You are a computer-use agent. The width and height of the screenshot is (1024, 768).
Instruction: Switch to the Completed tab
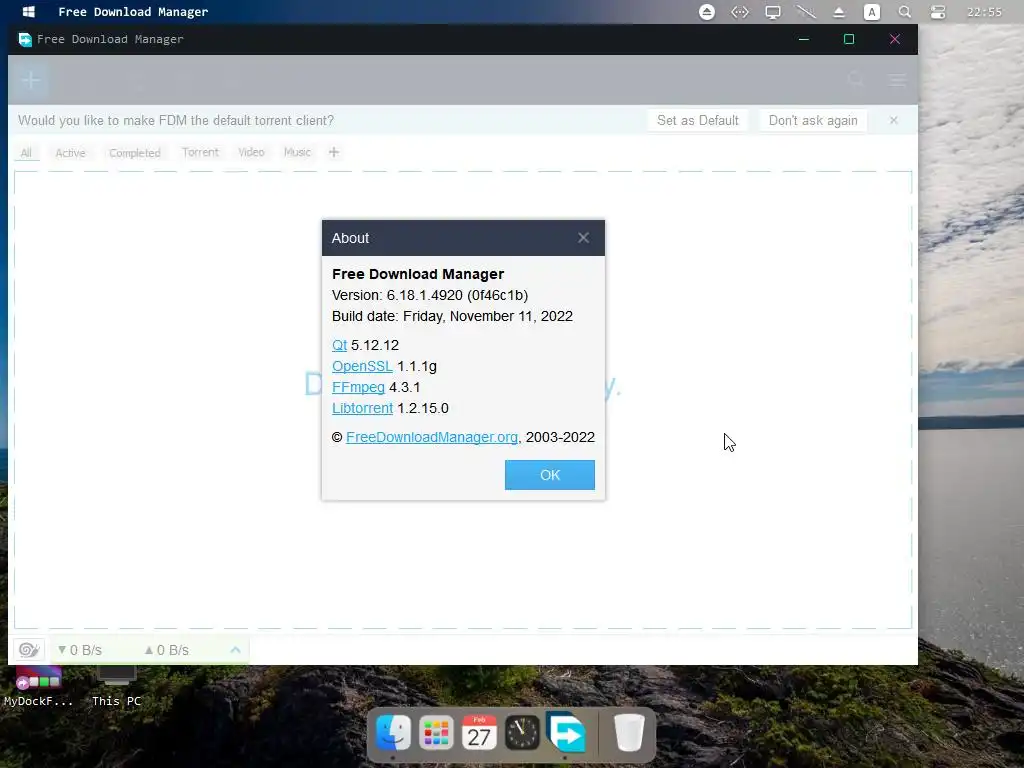click(135, 153)
